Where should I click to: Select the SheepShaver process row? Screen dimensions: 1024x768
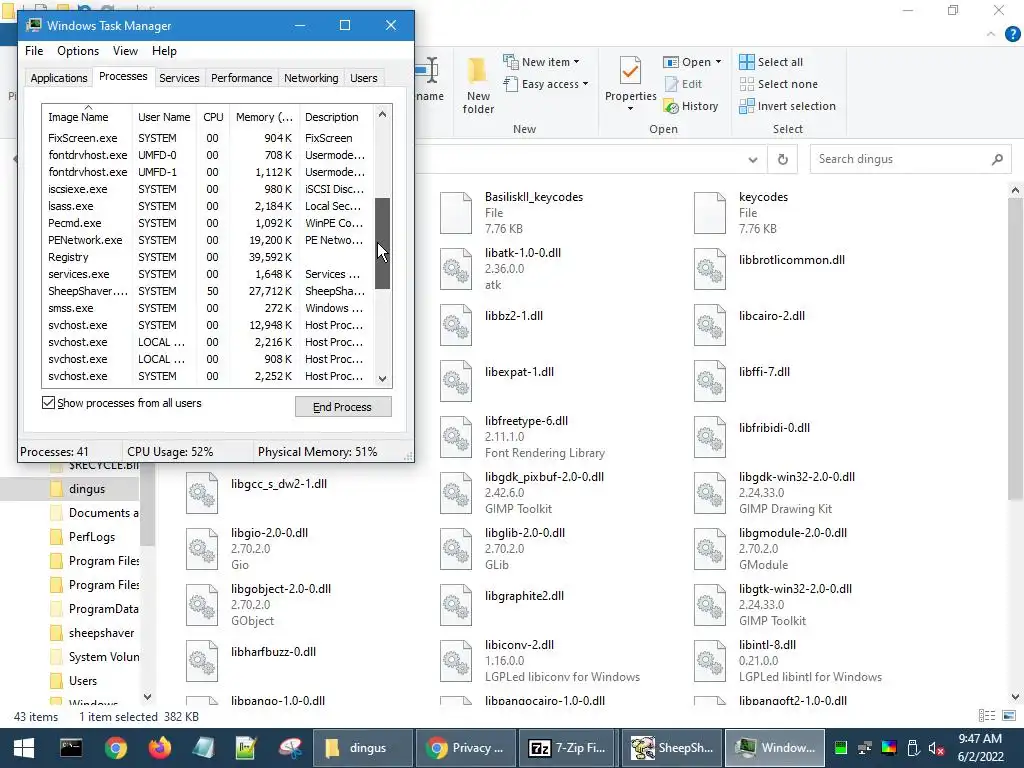pyautogui.click(x=208, y=291)
